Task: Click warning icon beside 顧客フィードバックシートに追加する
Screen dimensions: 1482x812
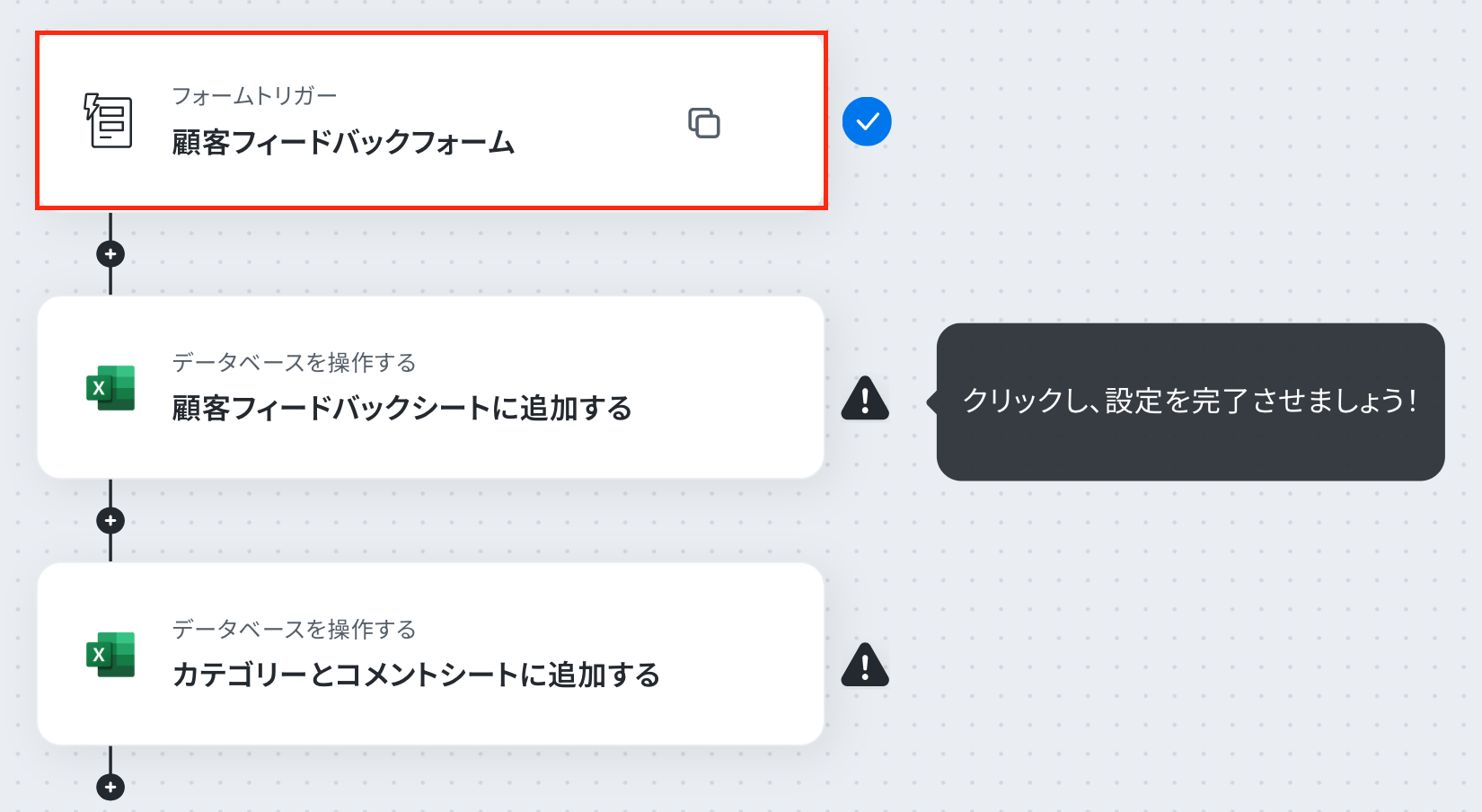Action: pyautogui.click(x=865, y=398)
